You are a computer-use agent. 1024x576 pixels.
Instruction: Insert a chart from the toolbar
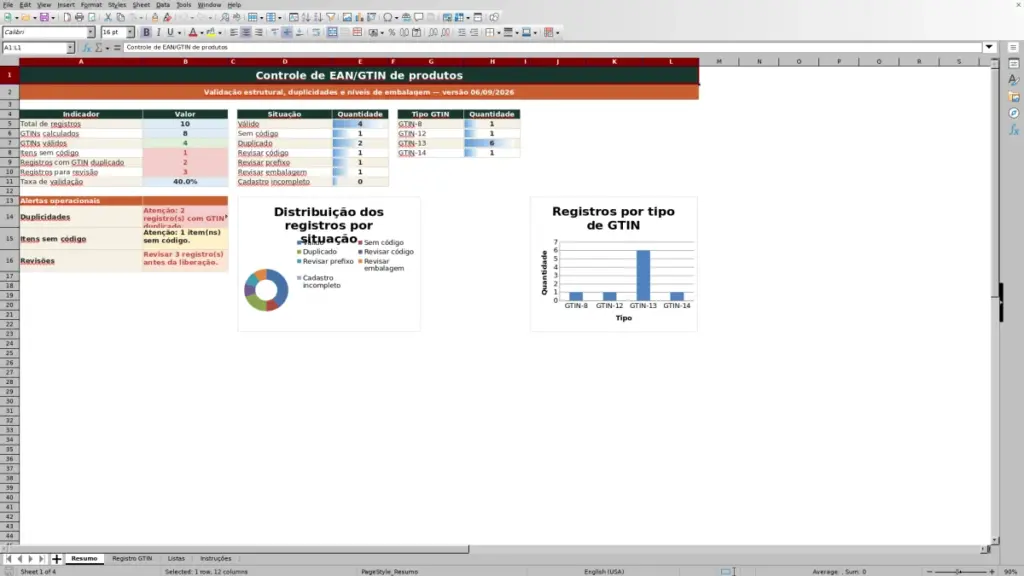[x=359, y=18]
